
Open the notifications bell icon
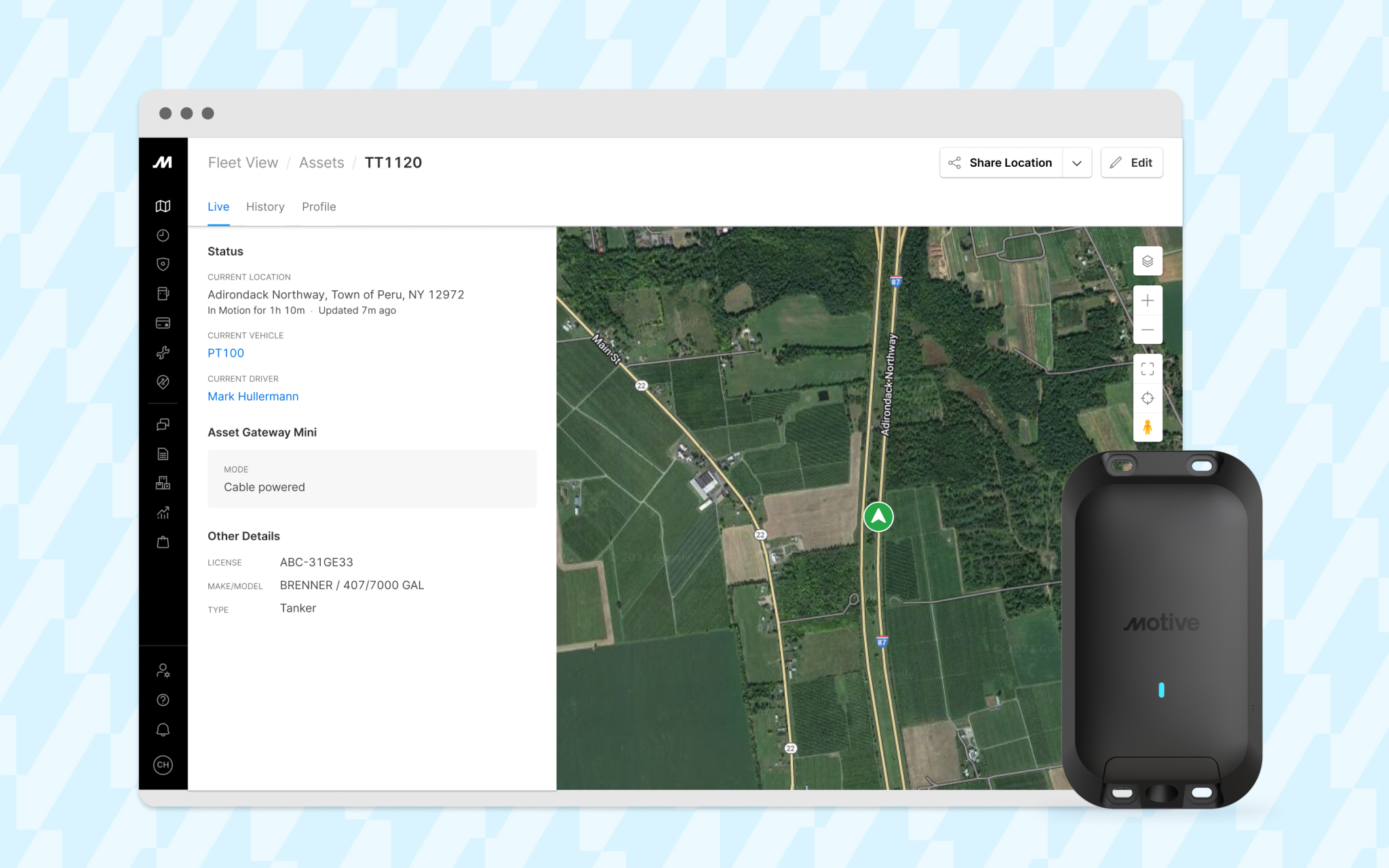[163, 729]
